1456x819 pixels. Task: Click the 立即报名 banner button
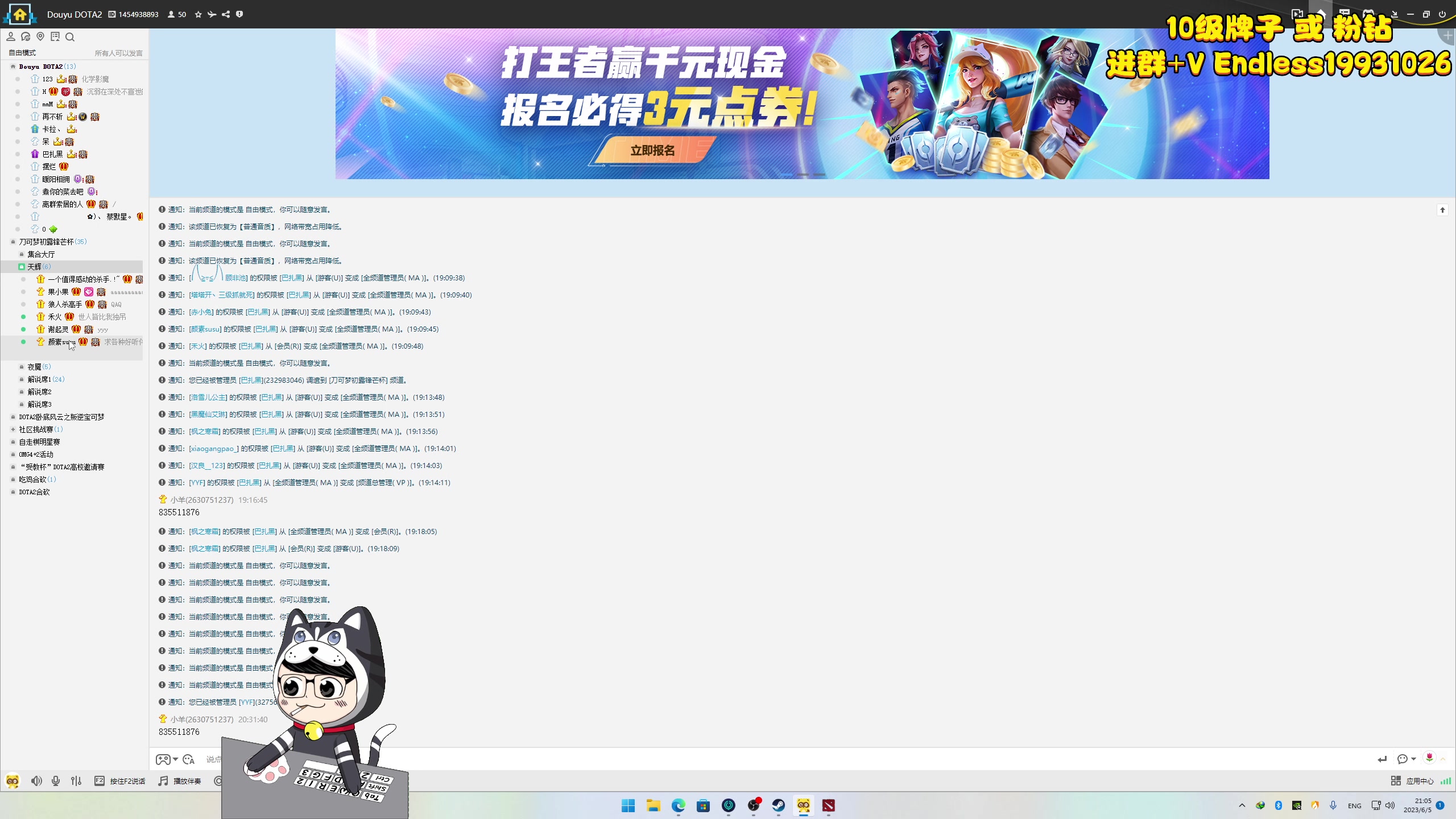point(652,151)
